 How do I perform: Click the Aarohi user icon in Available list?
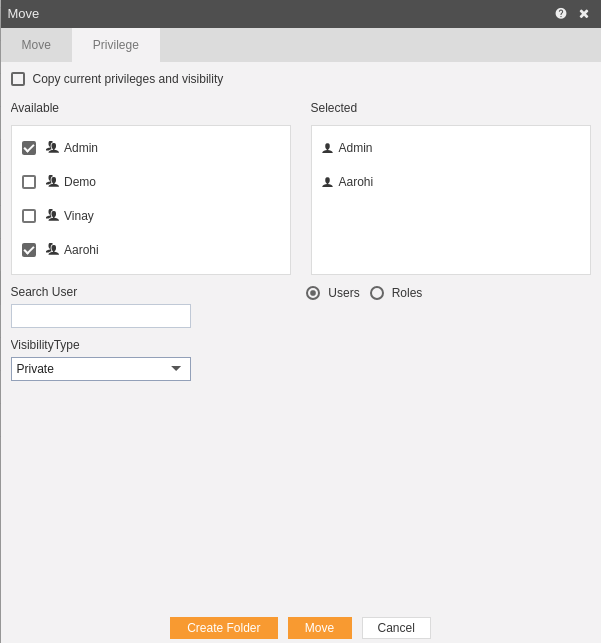point(52,249)
